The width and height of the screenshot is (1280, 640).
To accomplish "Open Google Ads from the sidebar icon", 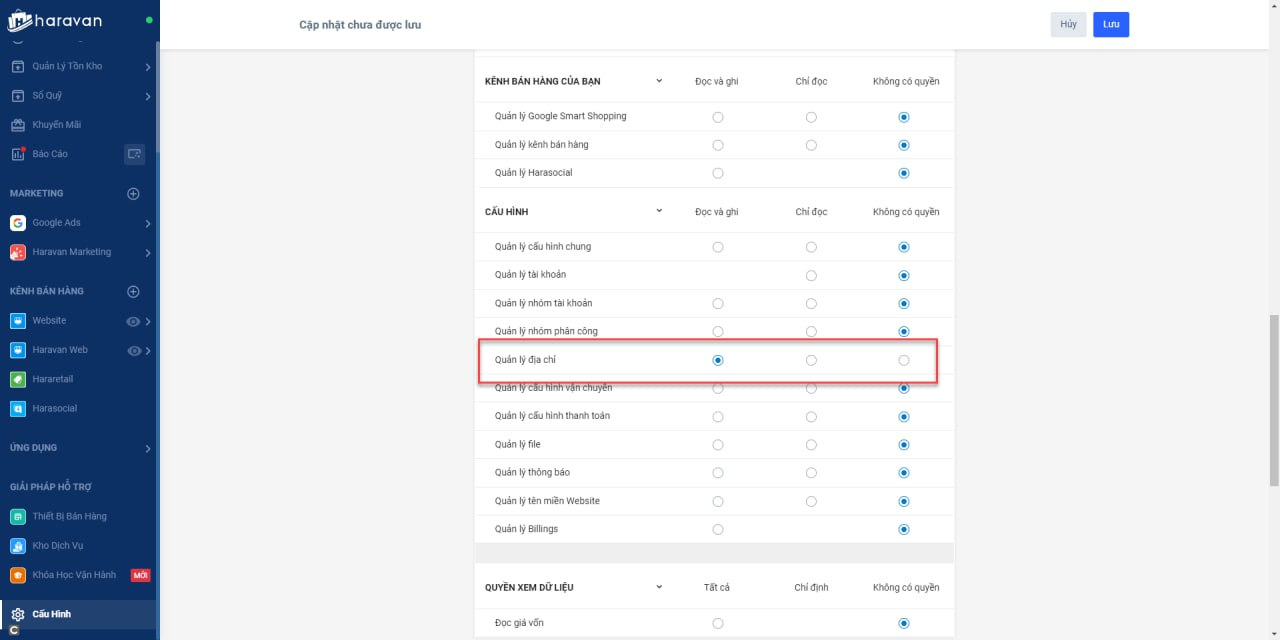I will click(x=17, y=223).
